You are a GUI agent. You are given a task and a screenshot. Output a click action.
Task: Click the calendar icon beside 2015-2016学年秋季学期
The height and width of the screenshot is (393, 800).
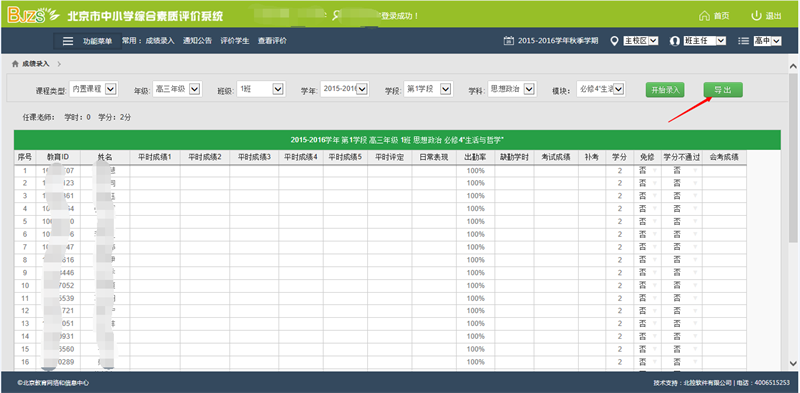508,41
